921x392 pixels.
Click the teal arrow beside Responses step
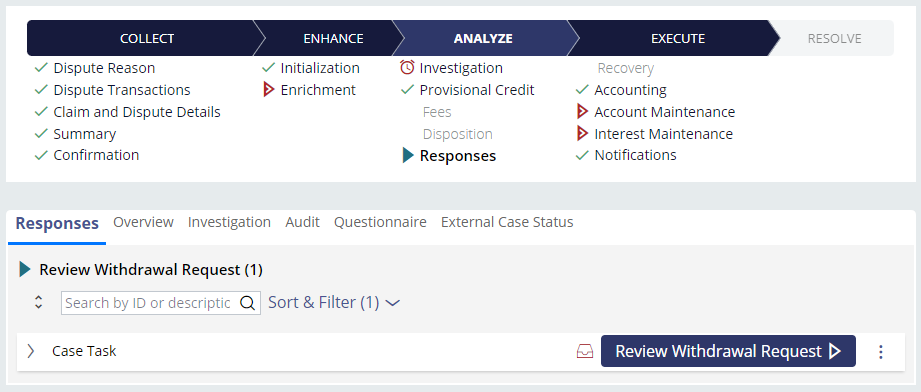[x=408, y=156]
